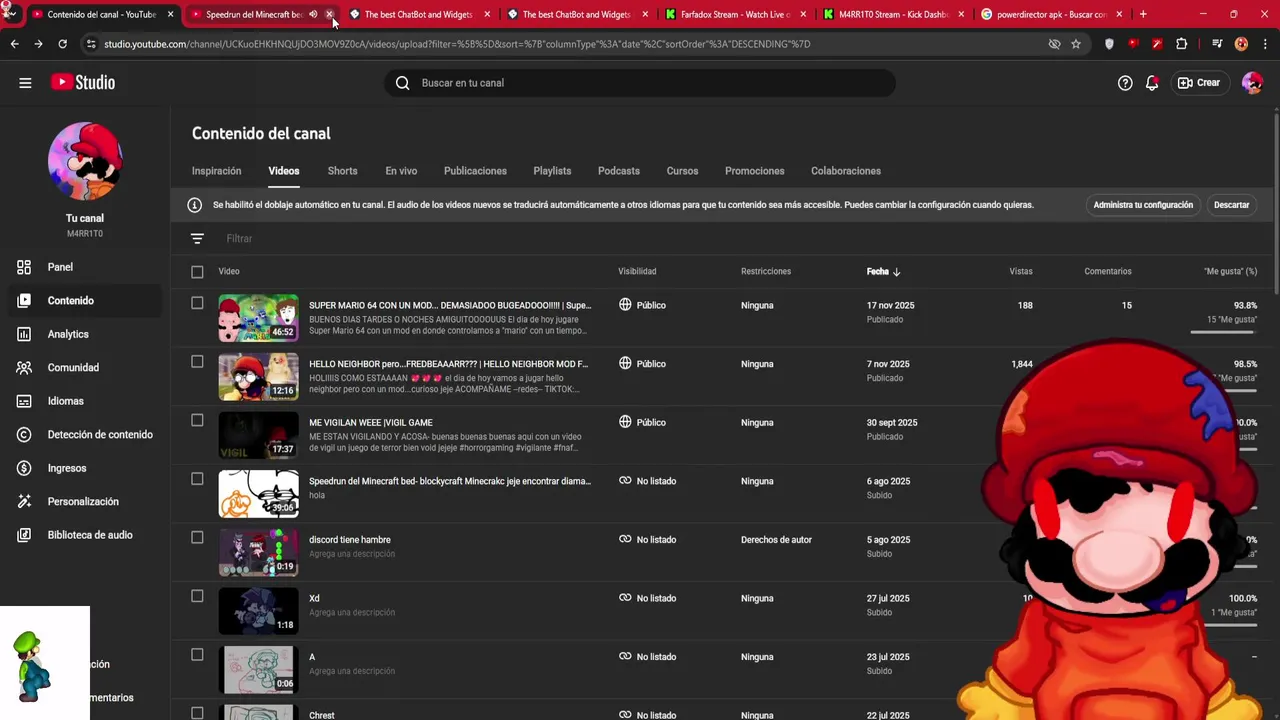1280x720 pixels.
Task: Select the Chrest video checkbox
Action: point(197,713)
